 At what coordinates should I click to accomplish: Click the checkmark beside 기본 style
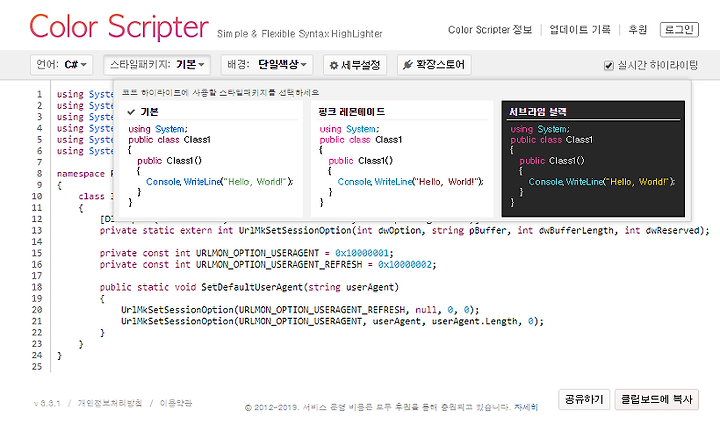click(131, 112)
